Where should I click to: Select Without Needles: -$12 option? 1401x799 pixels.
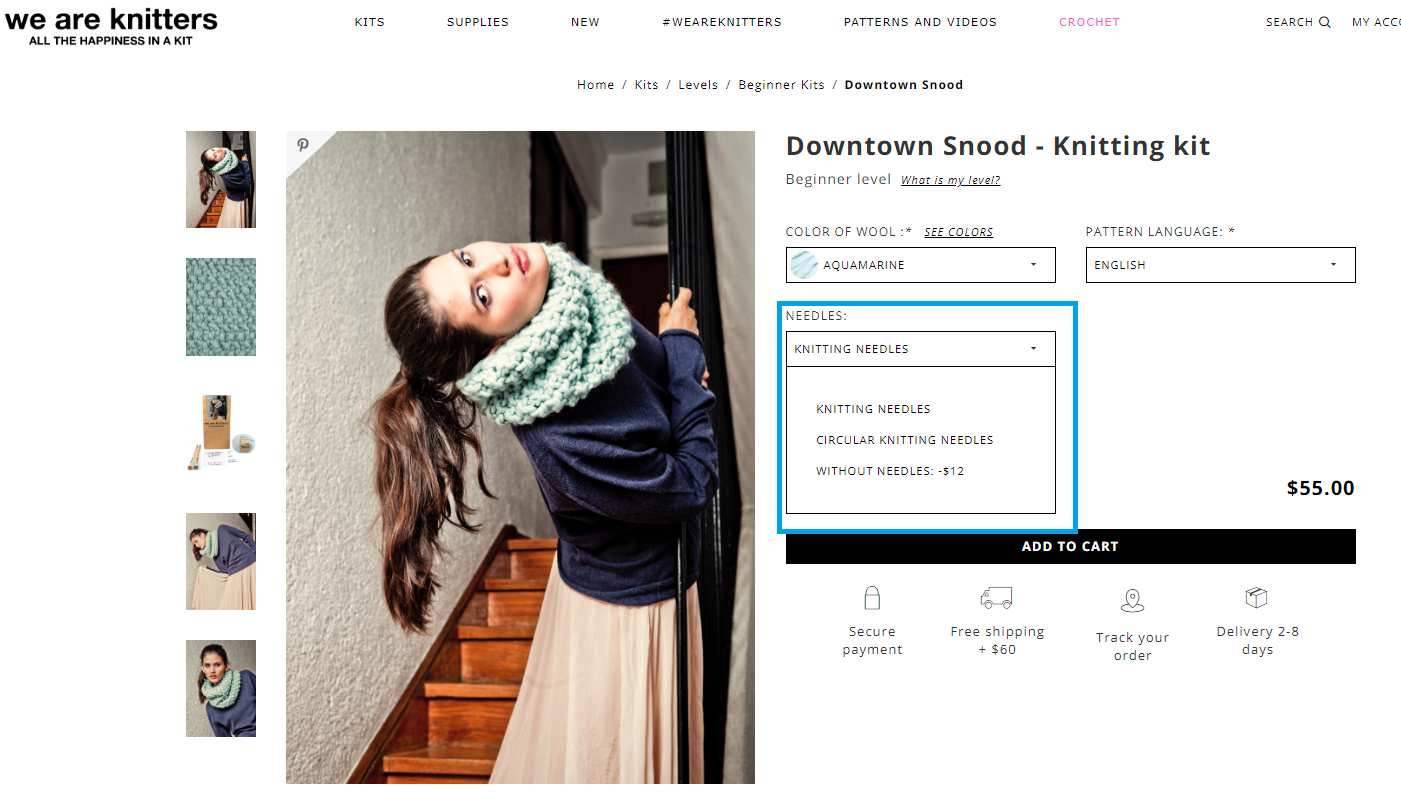[890, 471]
